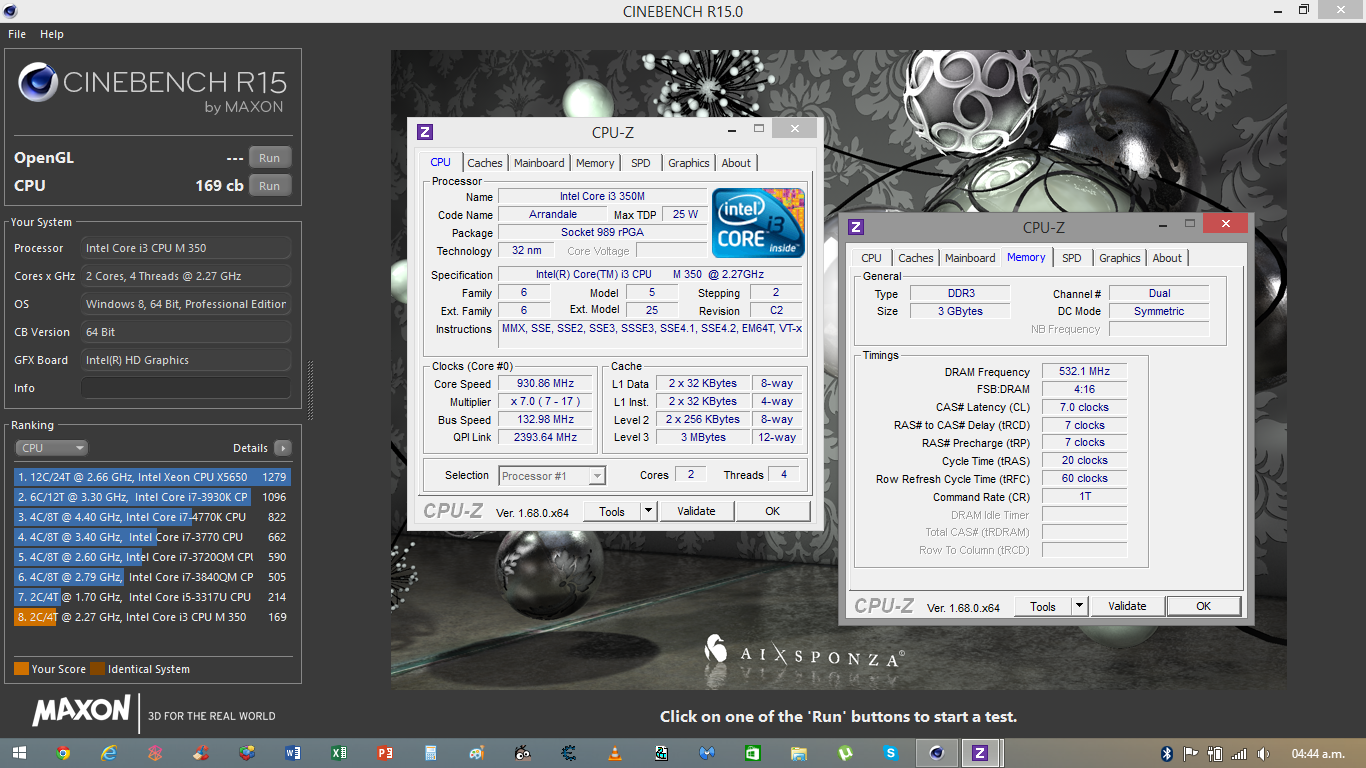
Task: Run the OpenGL benchmark test
Action: coord(270,158)
